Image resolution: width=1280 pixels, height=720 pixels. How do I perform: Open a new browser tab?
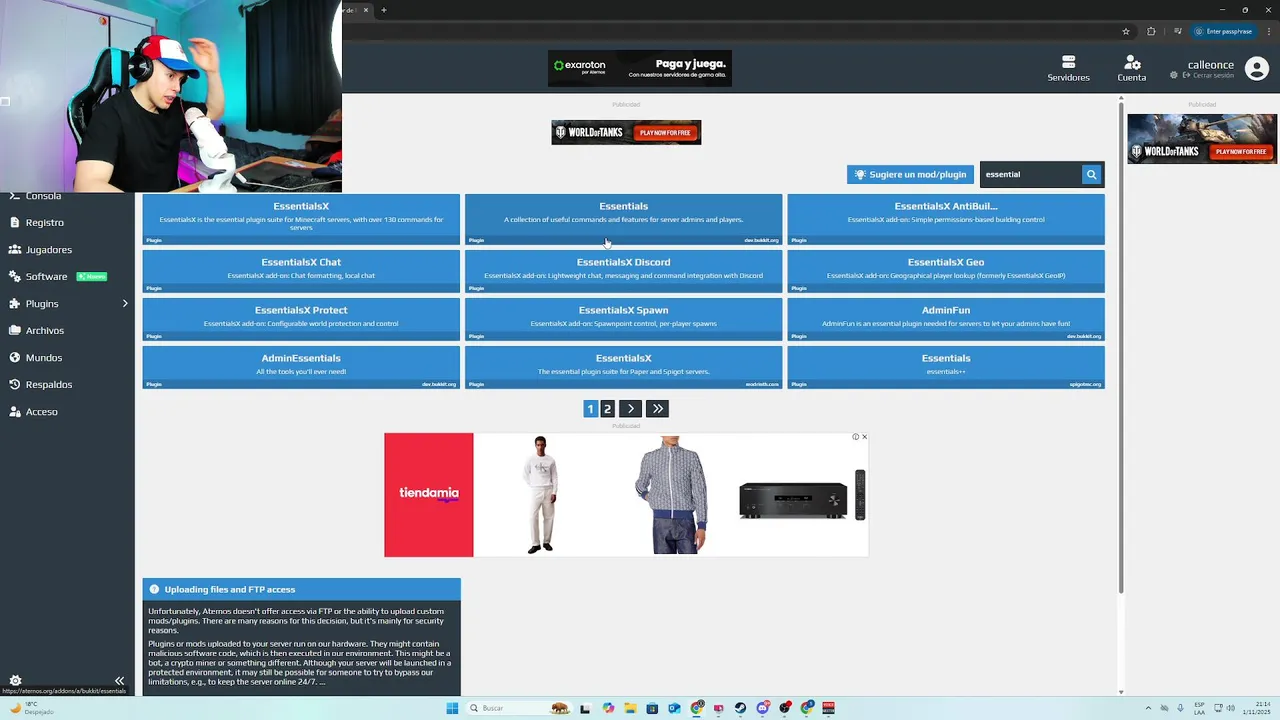383,10
